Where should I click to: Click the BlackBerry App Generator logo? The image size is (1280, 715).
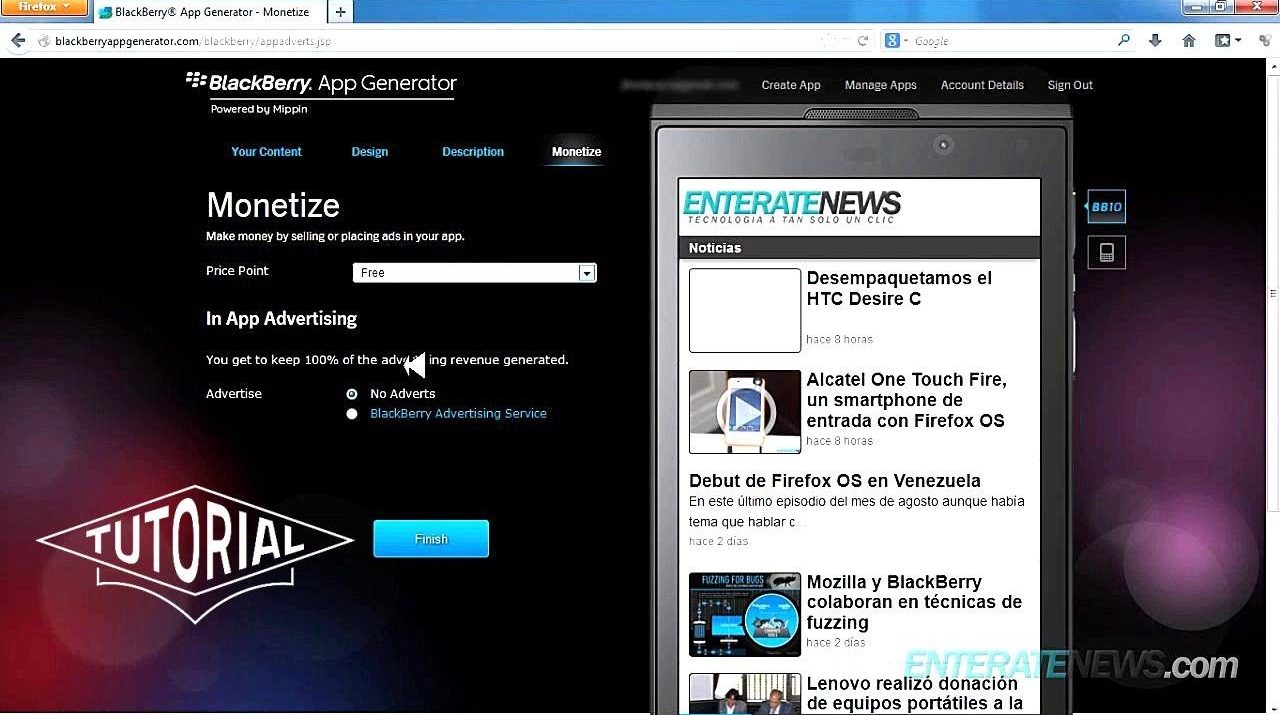(x=321, y=84)
